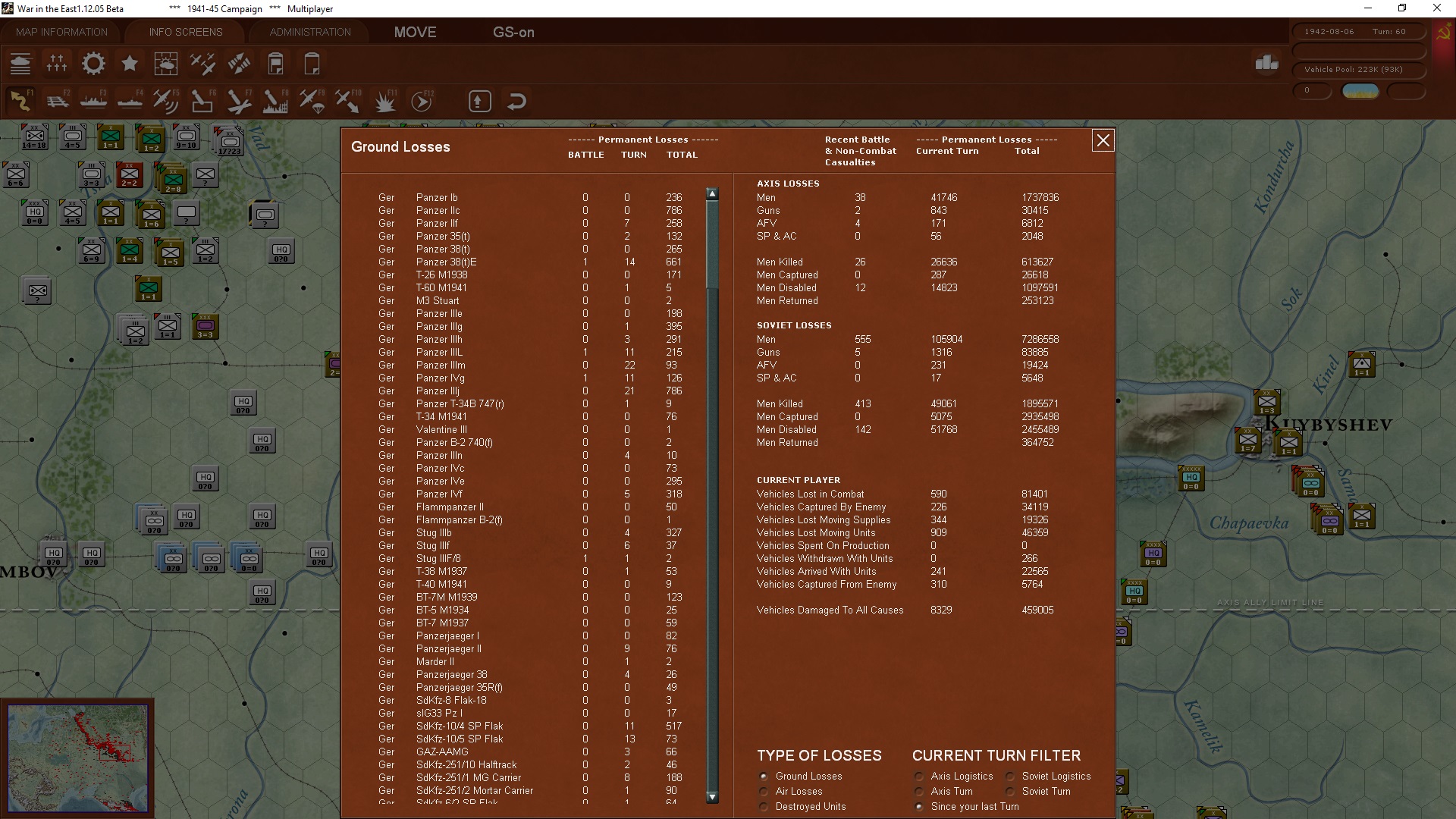The image size is (1456, 819).
Task: Click the Soviet hammer and sickle flag
Action: [x=1443, y=33]
